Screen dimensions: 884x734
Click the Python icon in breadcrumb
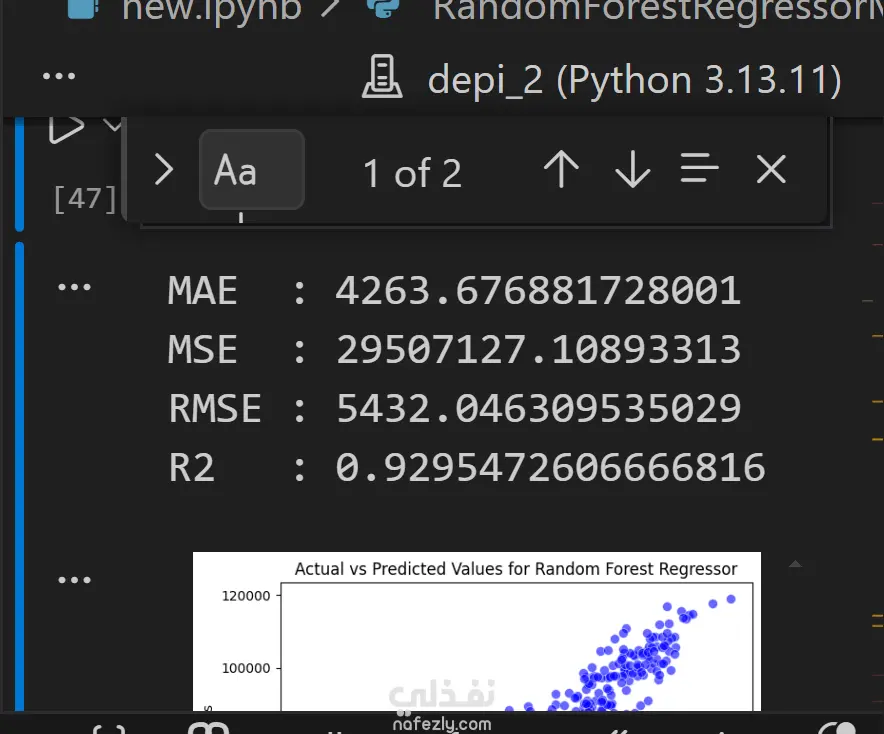point(383,8)
